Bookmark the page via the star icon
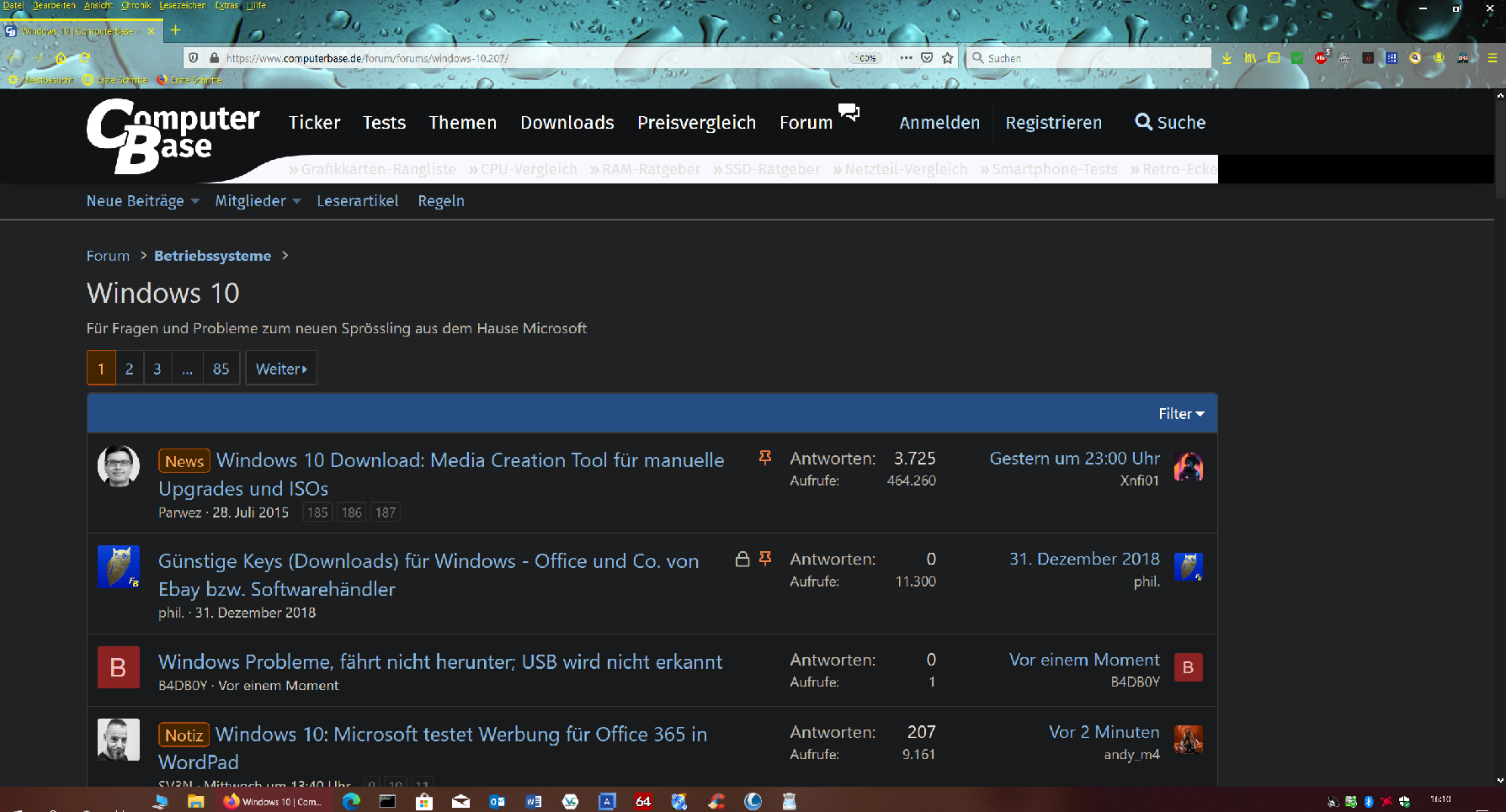 947,58
